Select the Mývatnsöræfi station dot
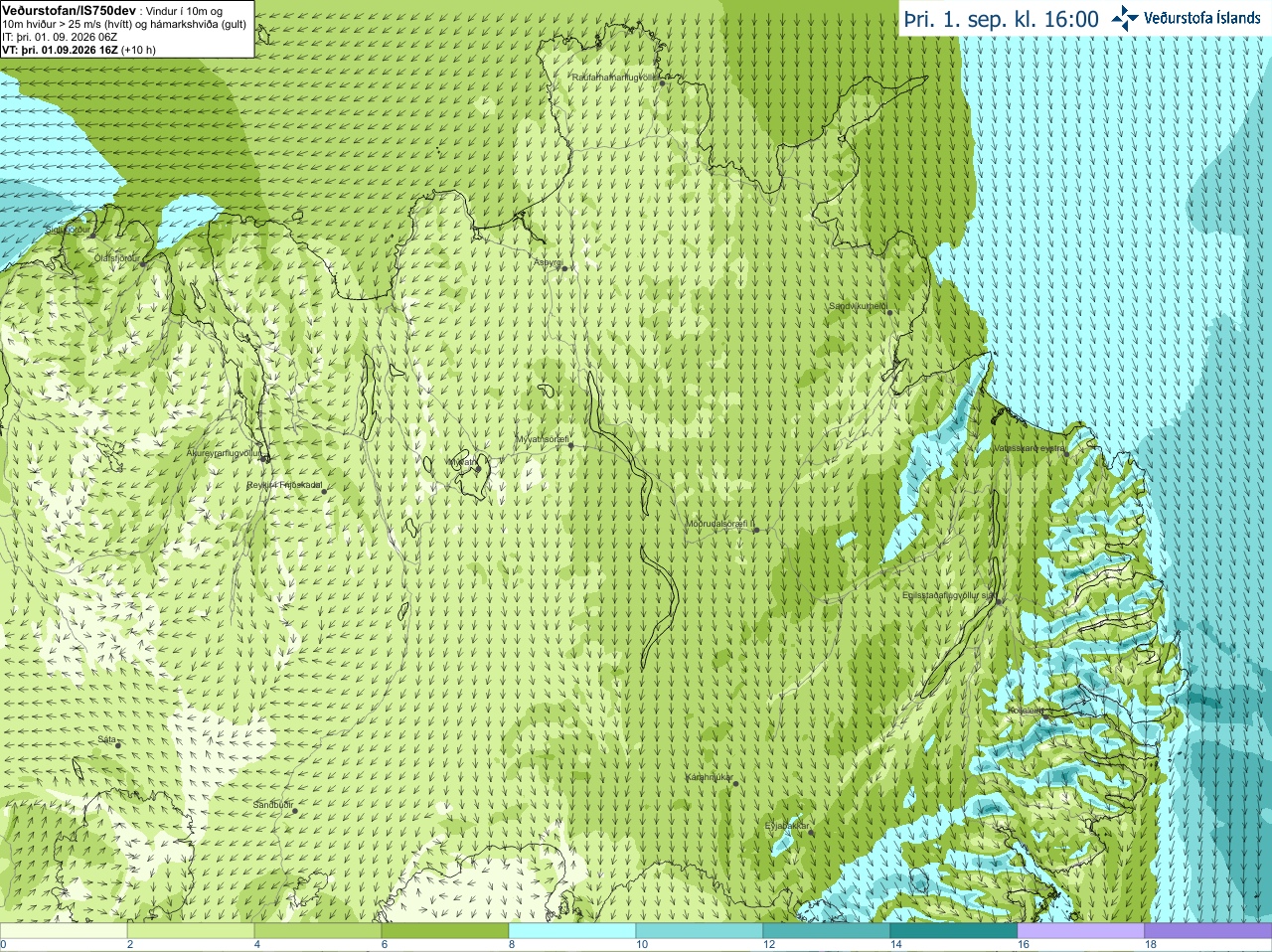 570,445
